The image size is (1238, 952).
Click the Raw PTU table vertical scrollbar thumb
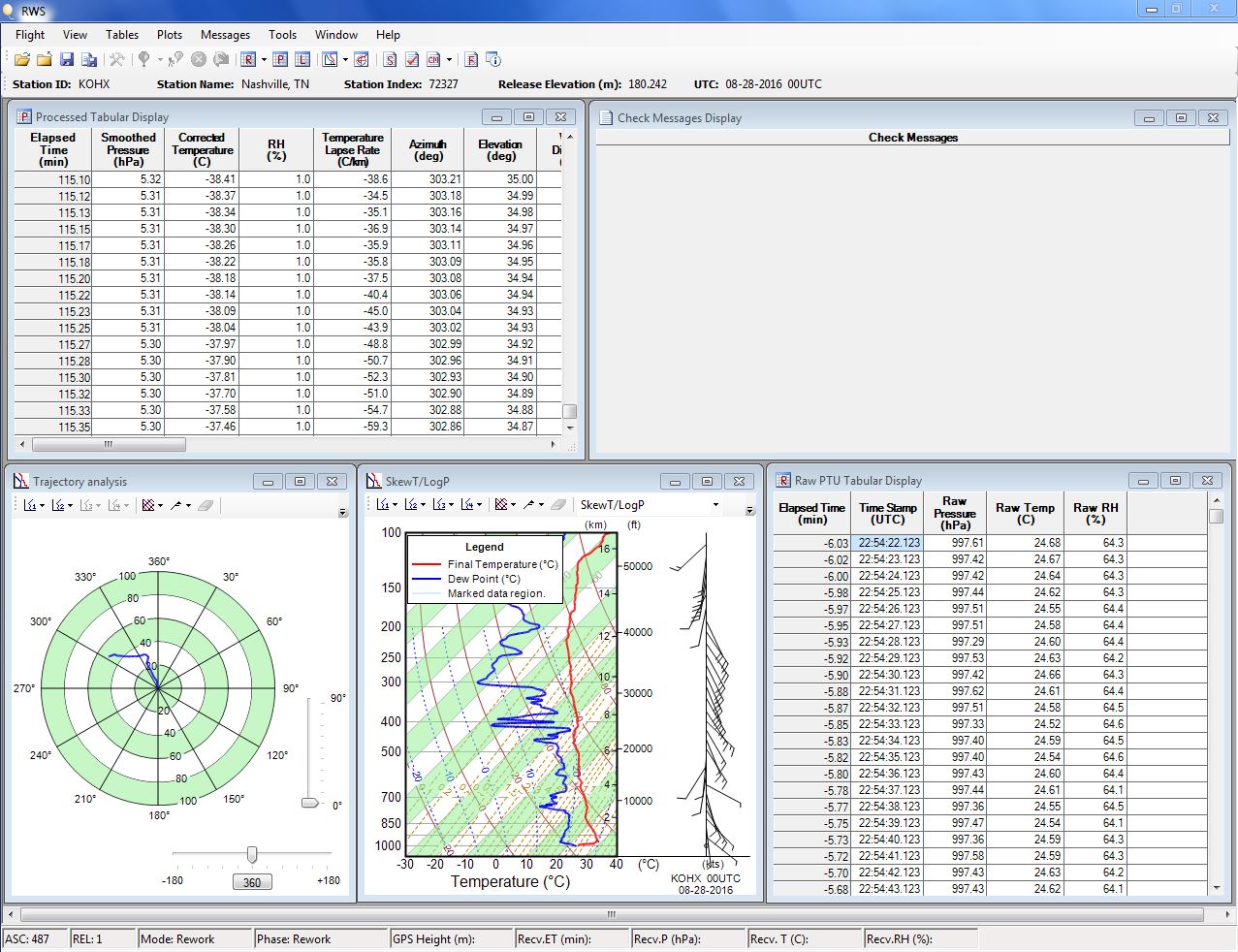coord(1217,517)
